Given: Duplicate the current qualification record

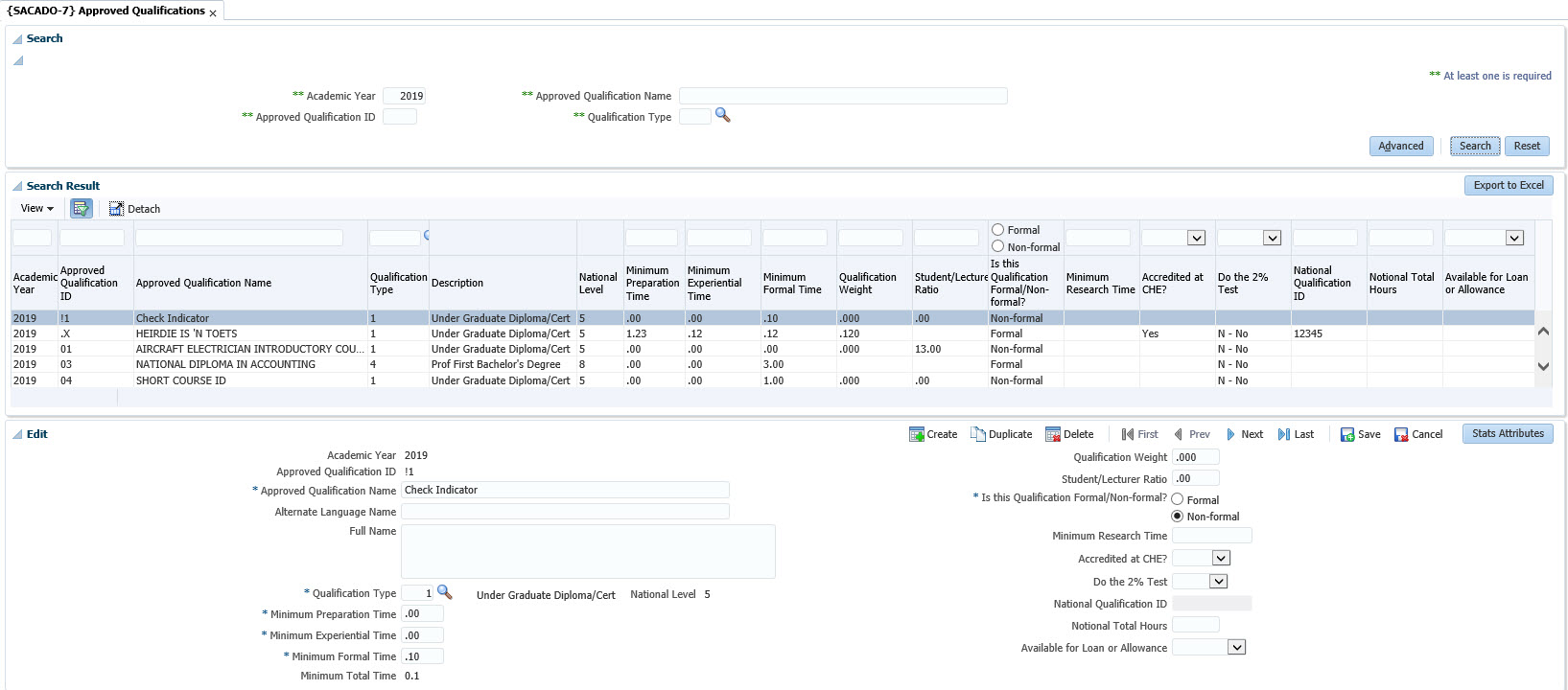Looking at the screenshot, I should [x=1001, y=434].
